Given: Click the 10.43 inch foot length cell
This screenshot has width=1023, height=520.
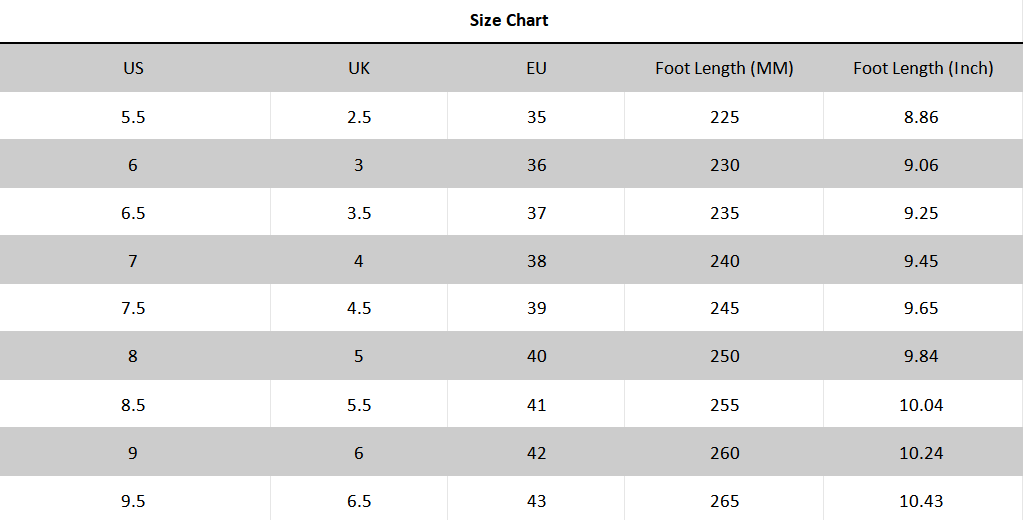Looking at the screenshot, I should tap(921, 501).
